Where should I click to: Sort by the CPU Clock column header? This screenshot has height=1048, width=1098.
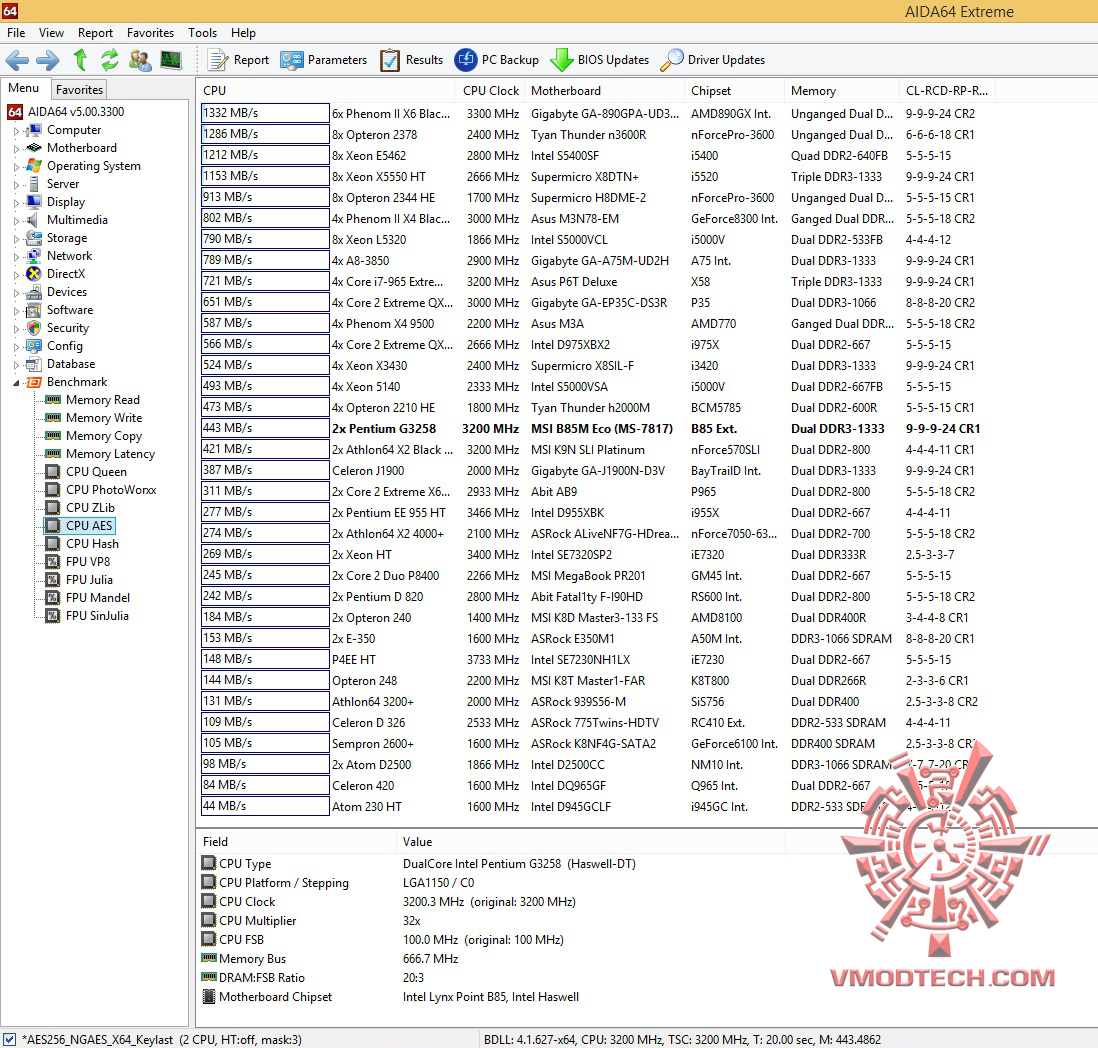click(490, 91)
